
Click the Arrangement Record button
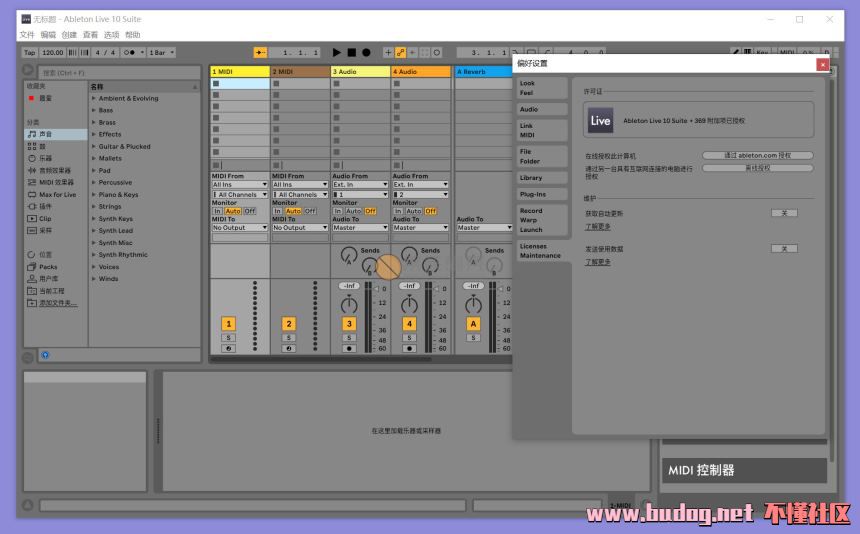point(366,53)
